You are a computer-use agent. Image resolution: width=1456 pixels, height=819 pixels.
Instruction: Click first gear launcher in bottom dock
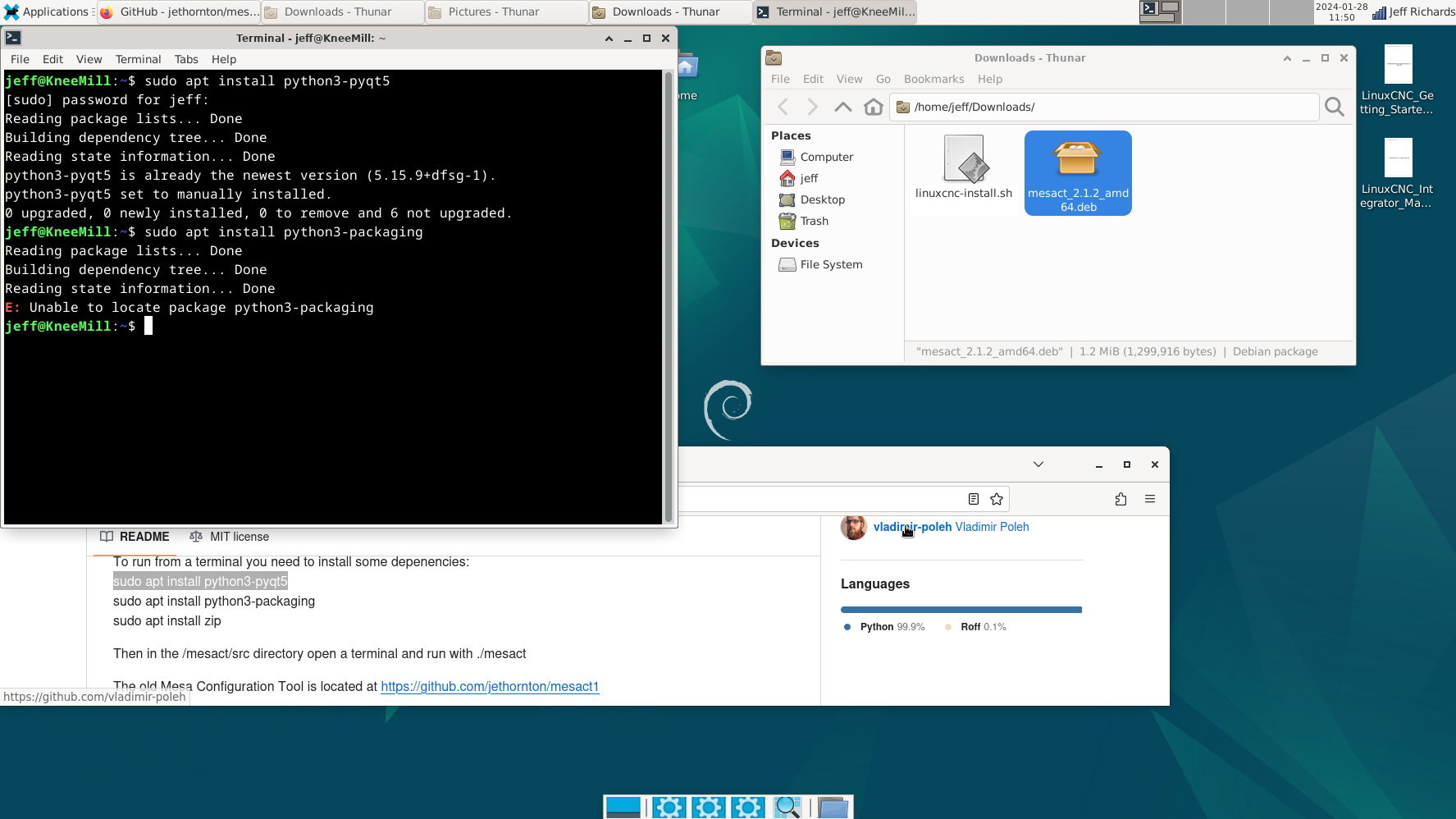pyautogui.click(x=669, y=808)
